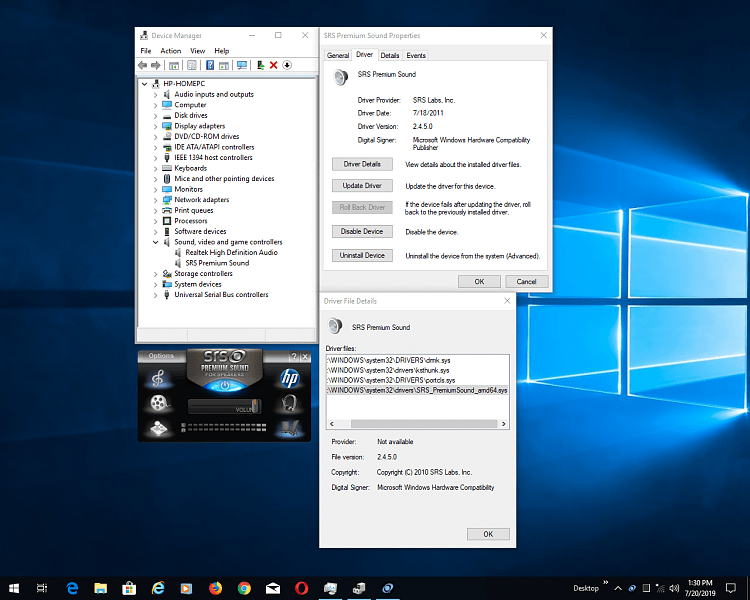
Task: Select the ksthunk.sys driver file
Action: tap(388, 370)
